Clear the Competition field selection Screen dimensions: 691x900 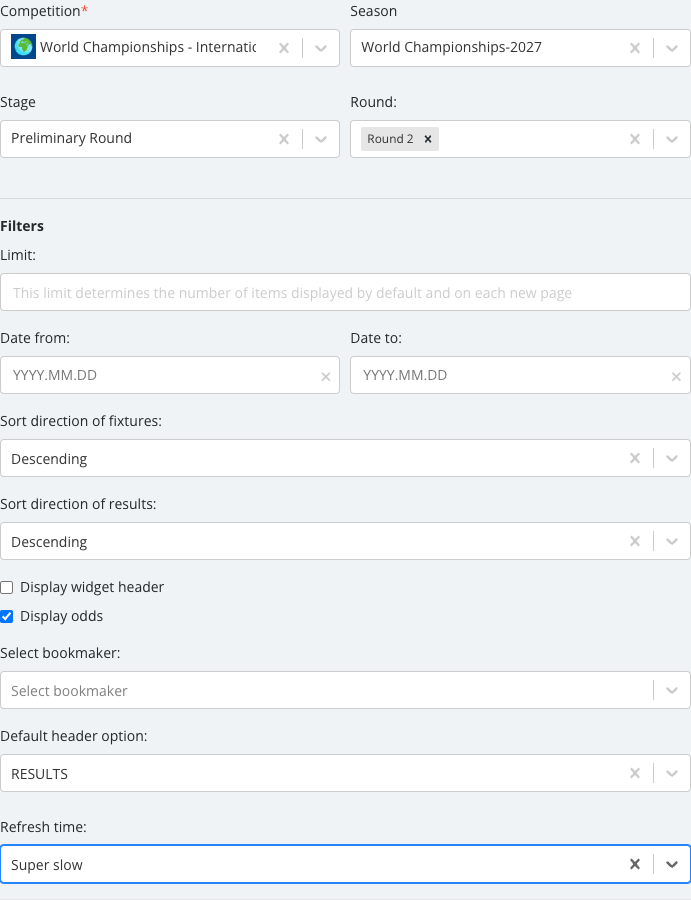(284, 48)
